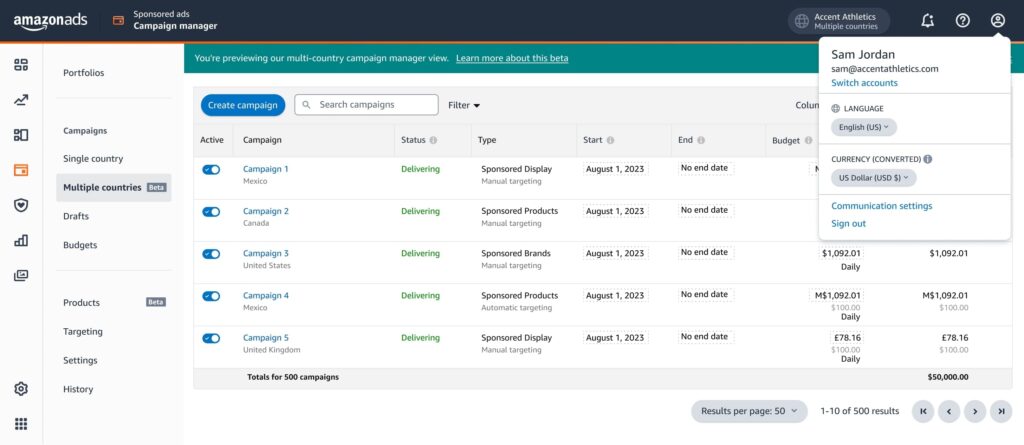Open the Accent Athletics account selector

pyautogui.click(x=839, y=21)
